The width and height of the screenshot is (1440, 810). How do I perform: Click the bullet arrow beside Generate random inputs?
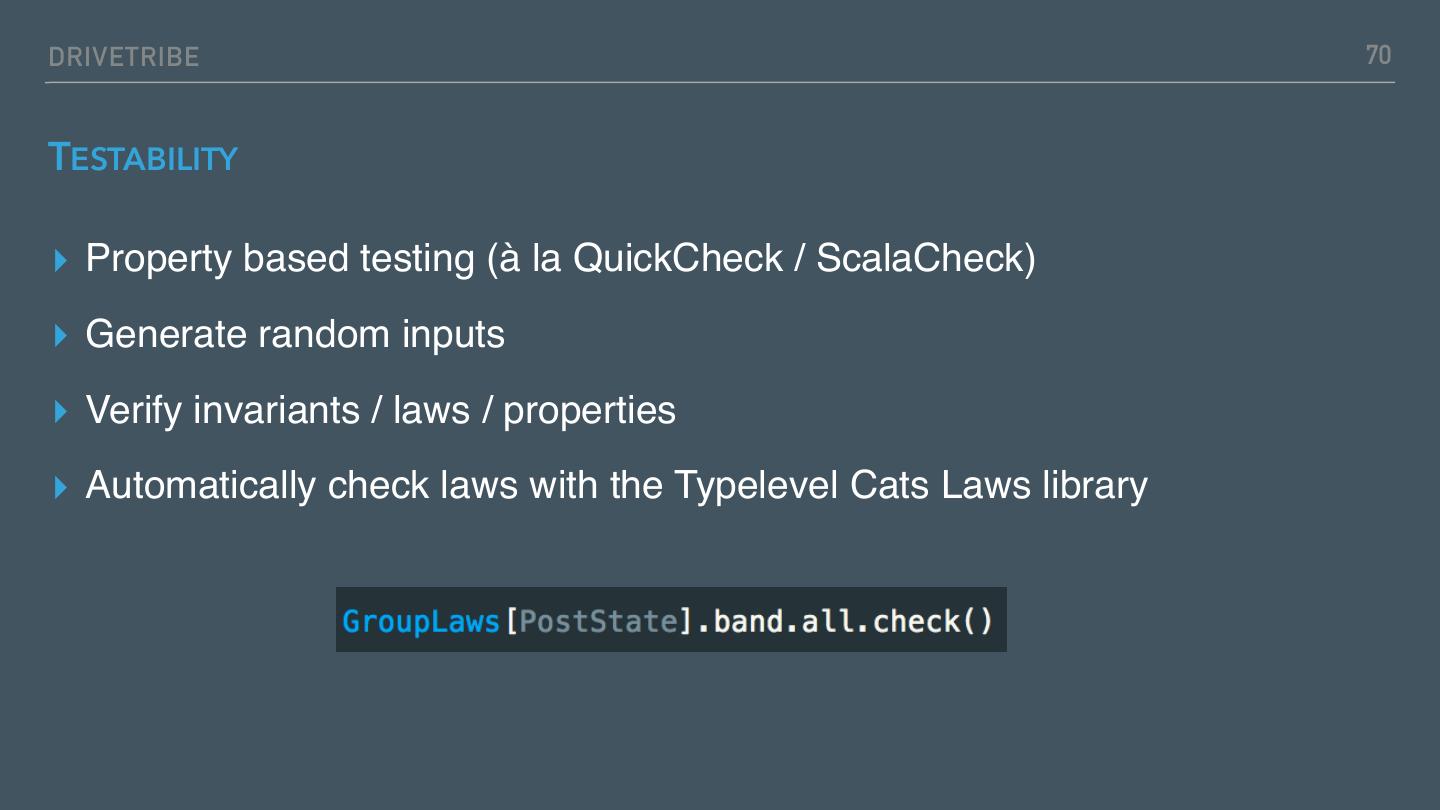coord(62,335)
